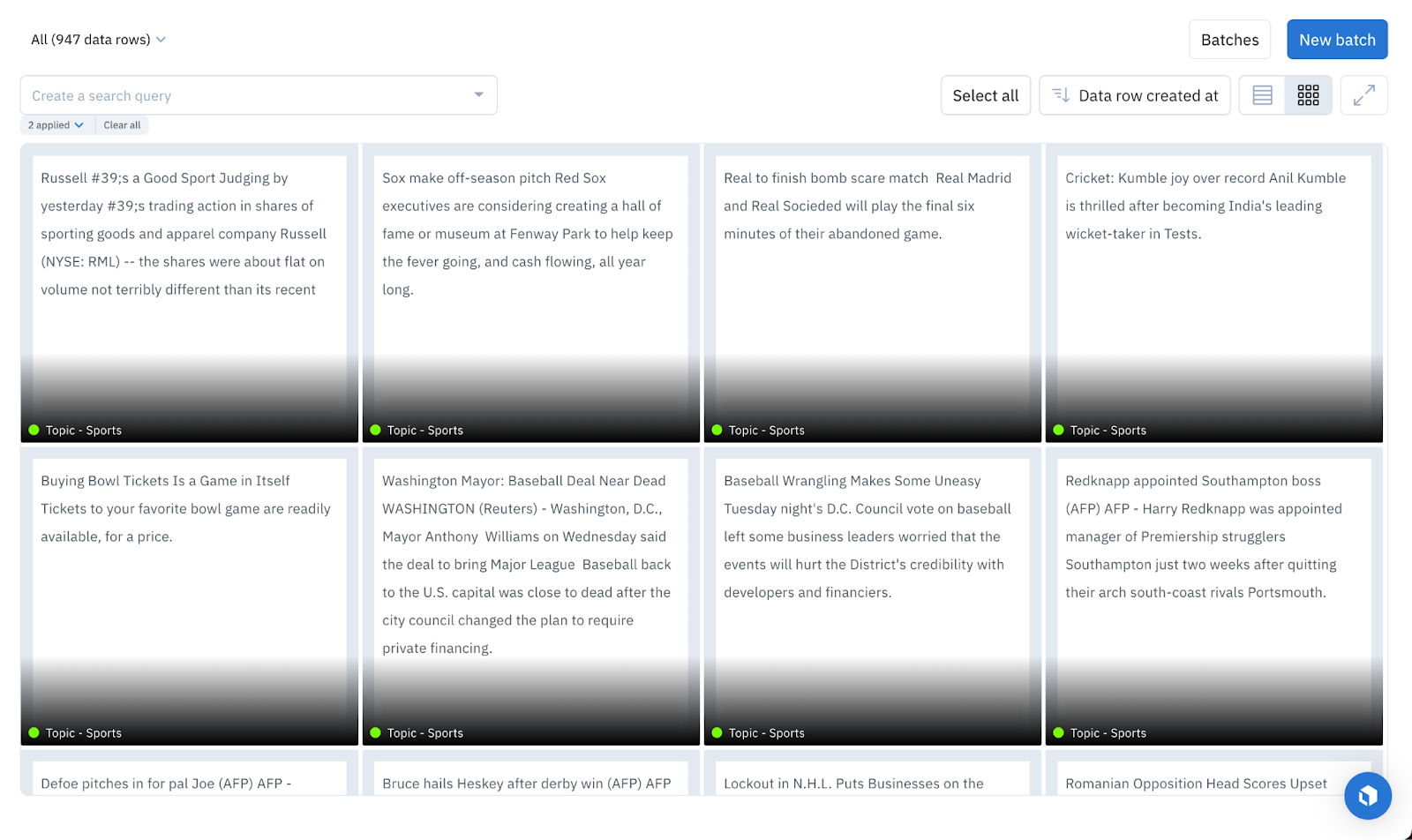Open the Cricket: Kumble joy card
The image size is (1412, 840).
(1214, 293)
